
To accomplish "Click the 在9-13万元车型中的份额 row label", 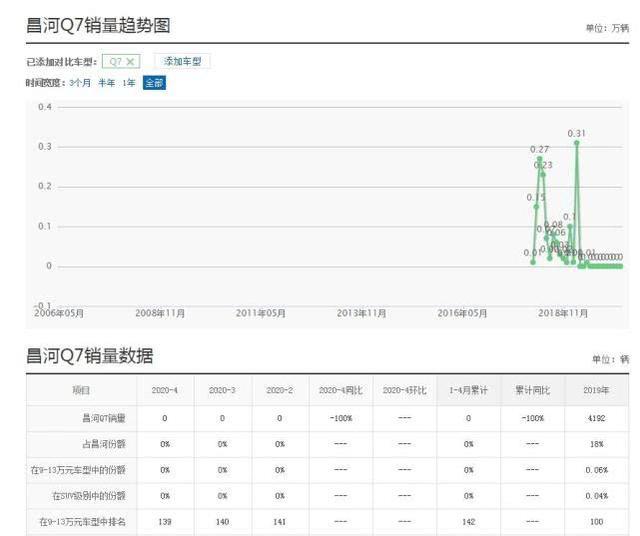I will pos(78,470).
